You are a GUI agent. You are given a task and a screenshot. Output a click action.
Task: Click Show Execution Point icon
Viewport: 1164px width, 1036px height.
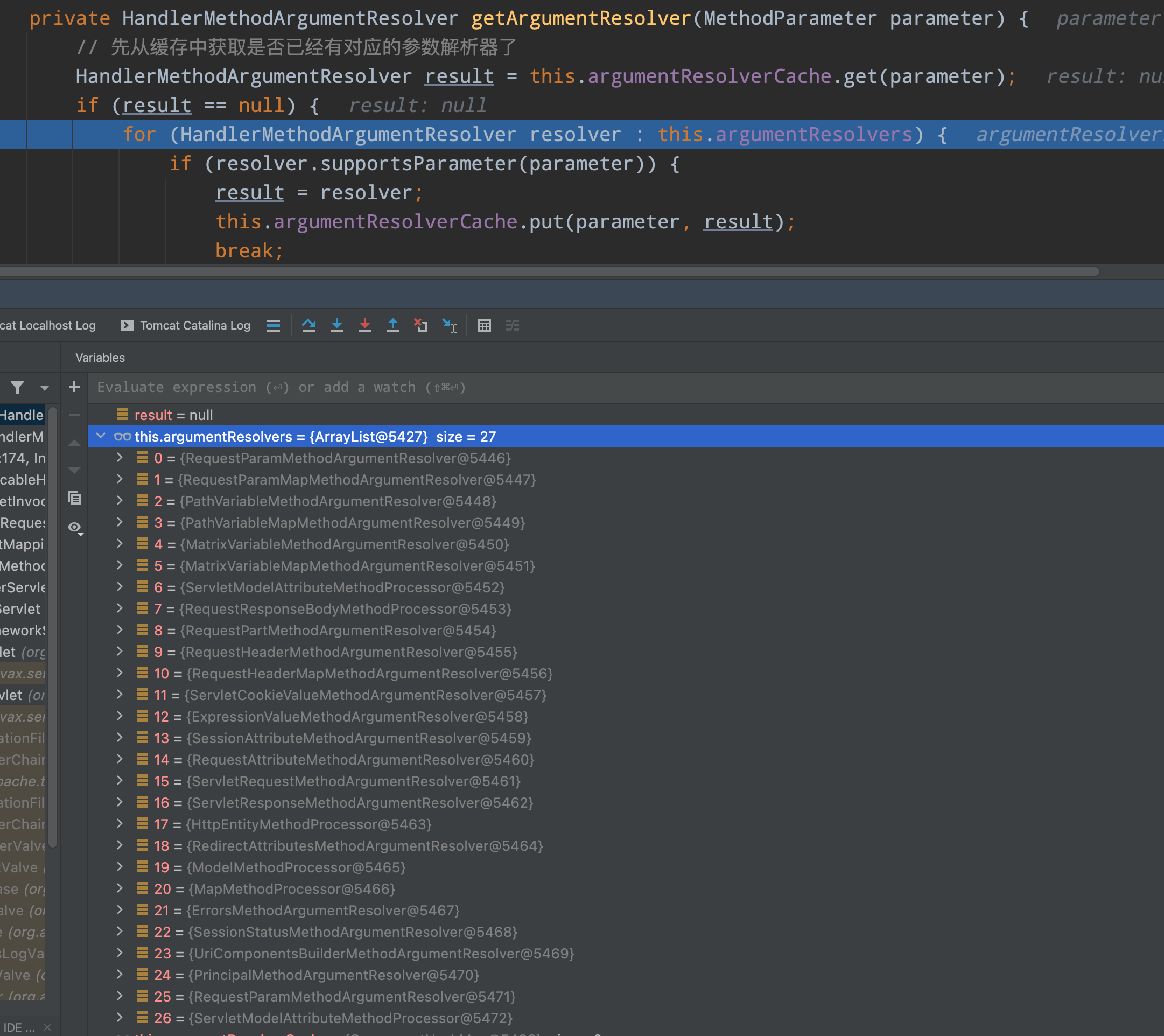point(274,325)
